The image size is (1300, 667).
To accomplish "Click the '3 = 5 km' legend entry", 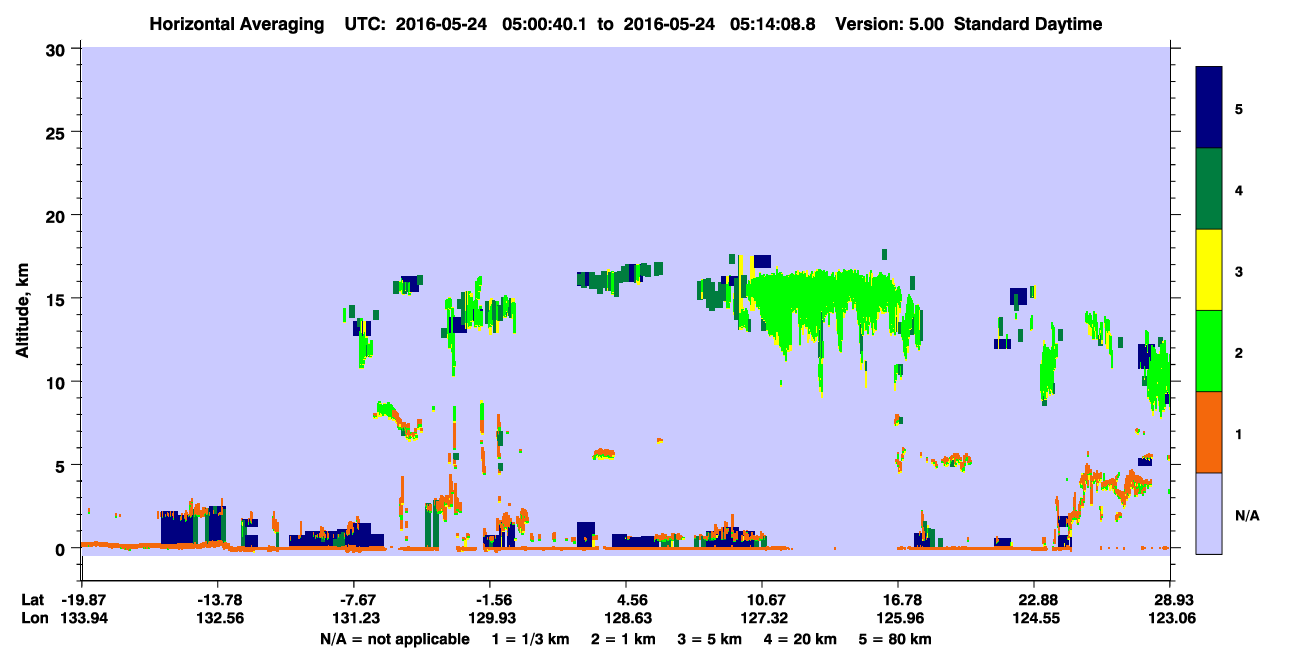I will point(711,638).
